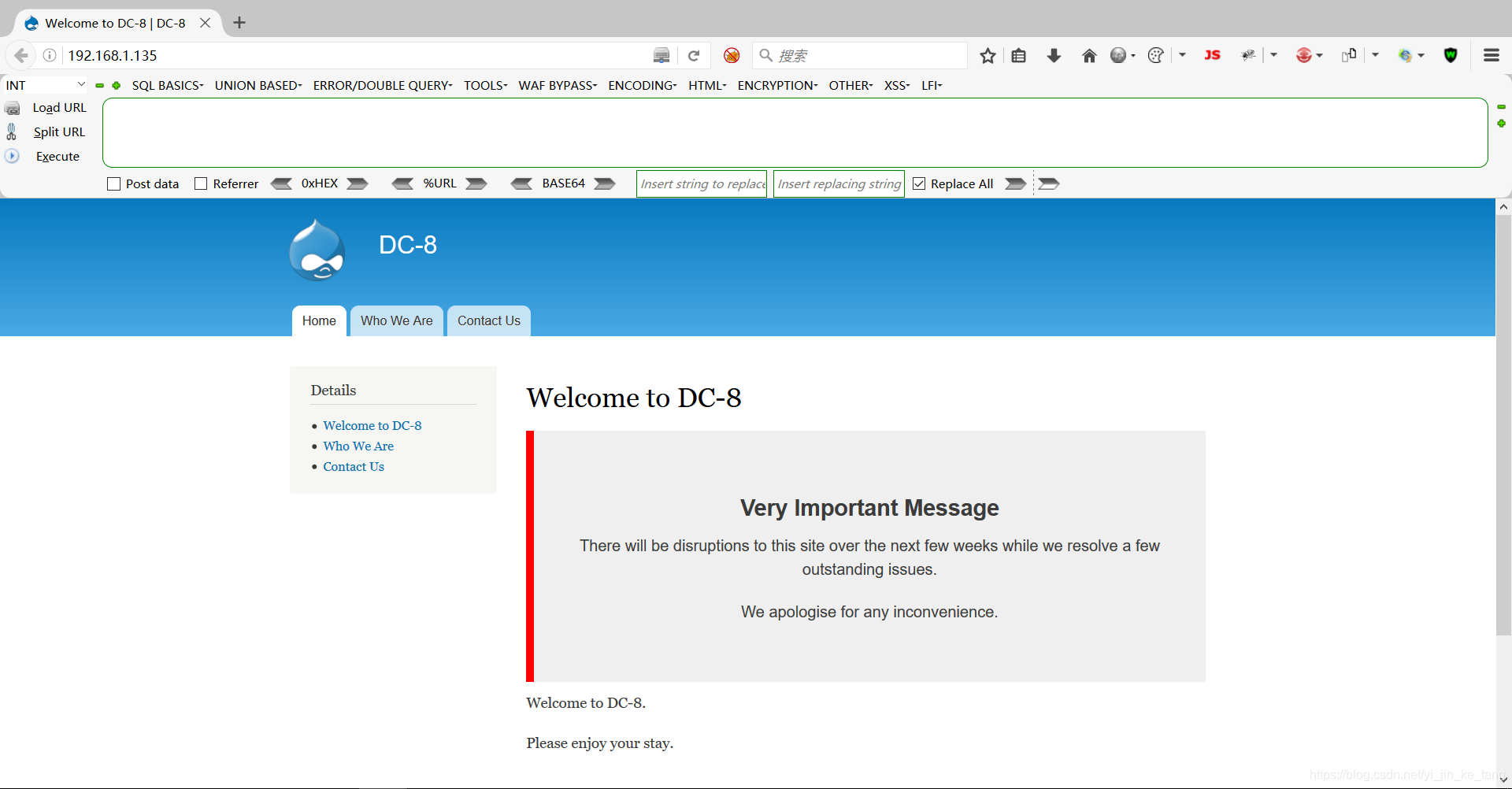Expand the ENCODING menu

643,85
